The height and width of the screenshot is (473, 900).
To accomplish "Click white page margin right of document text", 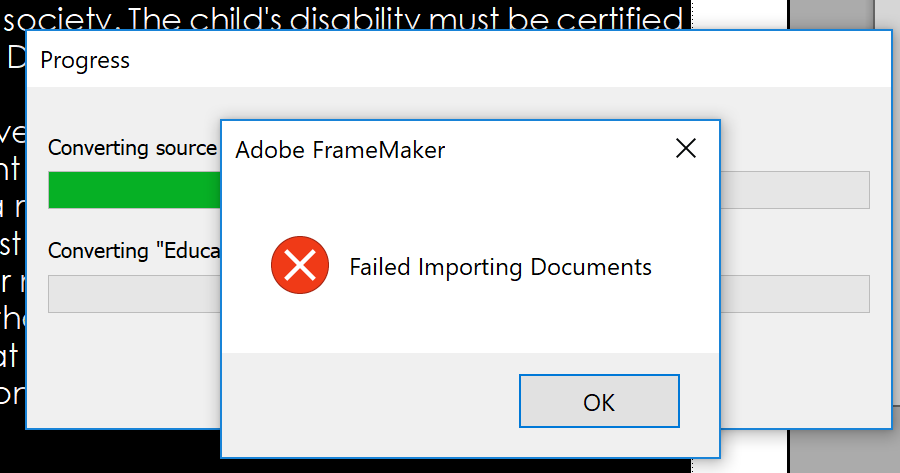I will click(740, 14).
